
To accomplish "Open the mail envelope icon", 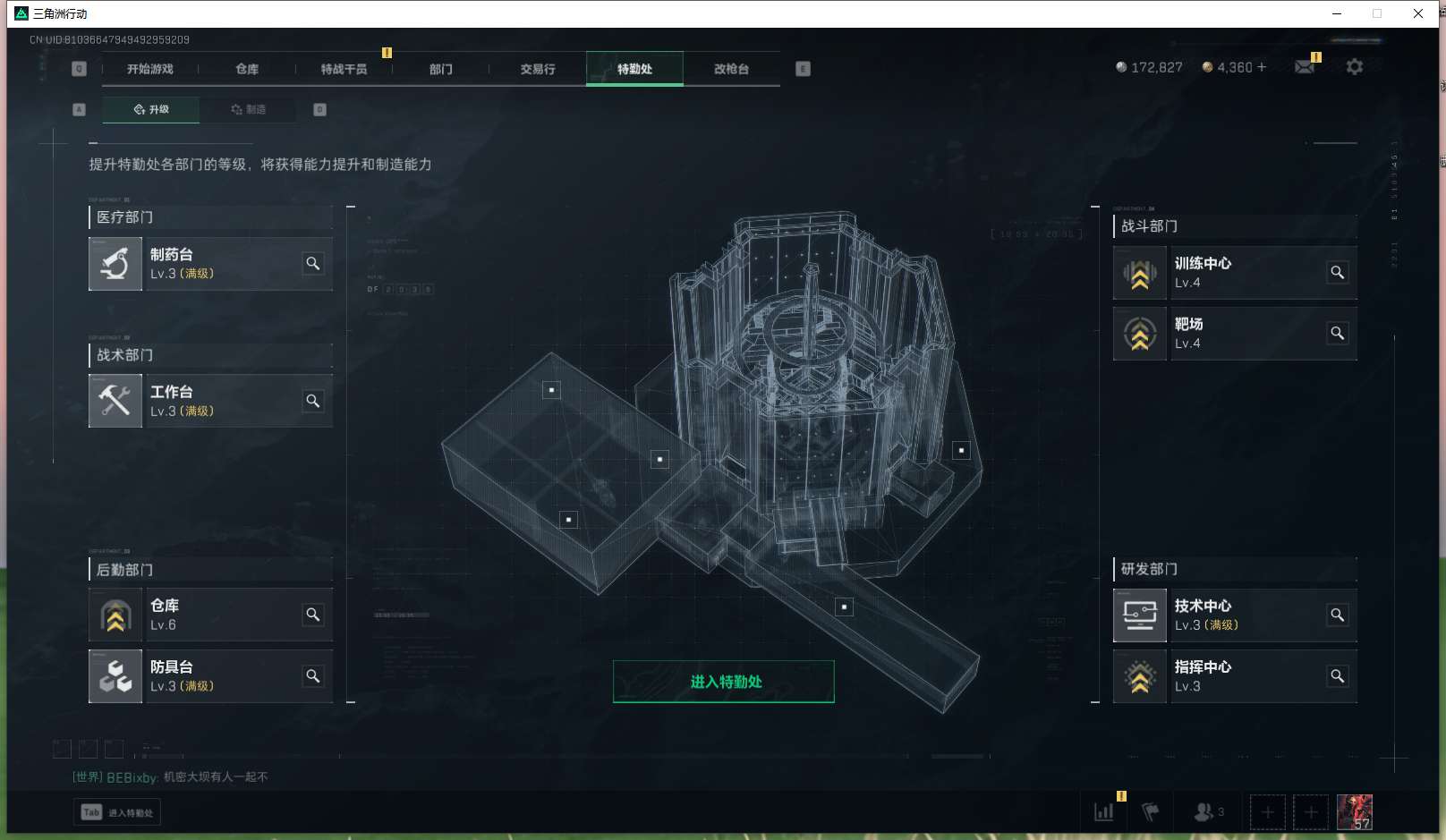I will tap(1305, 67).
